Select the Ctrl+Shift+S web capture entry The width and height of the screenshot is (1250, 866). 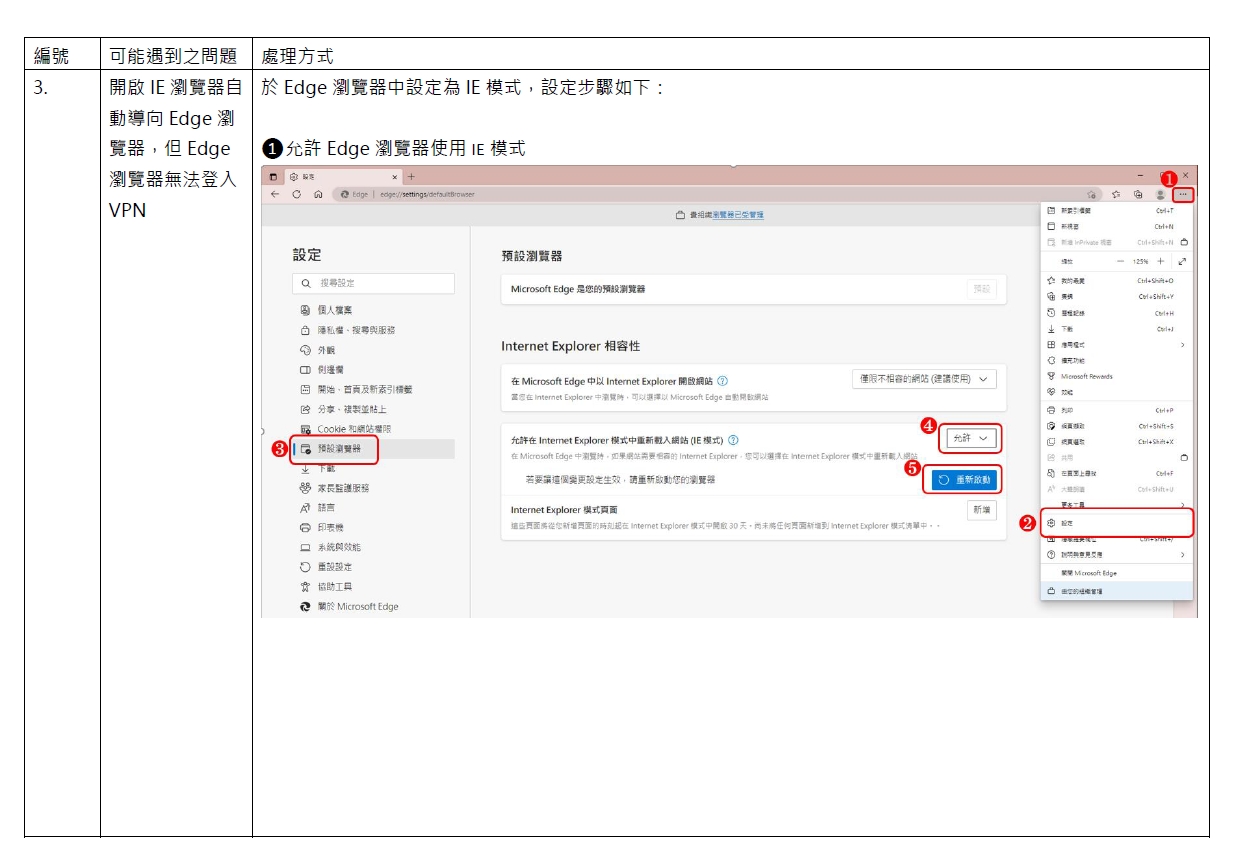click(1116, 426)
